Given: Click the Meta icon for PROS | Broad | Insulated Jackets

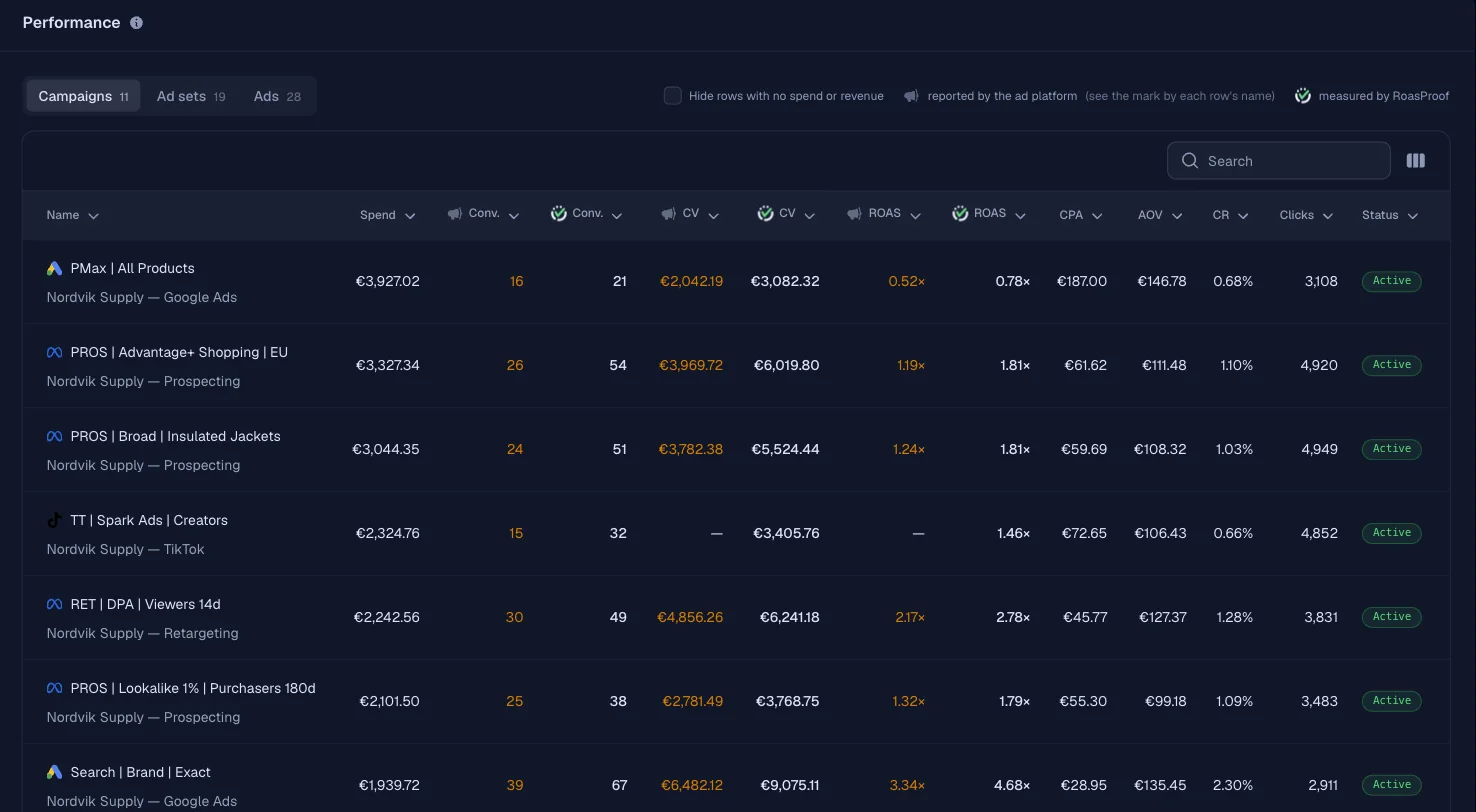Looking at the screenshot, I should point(55,437).
